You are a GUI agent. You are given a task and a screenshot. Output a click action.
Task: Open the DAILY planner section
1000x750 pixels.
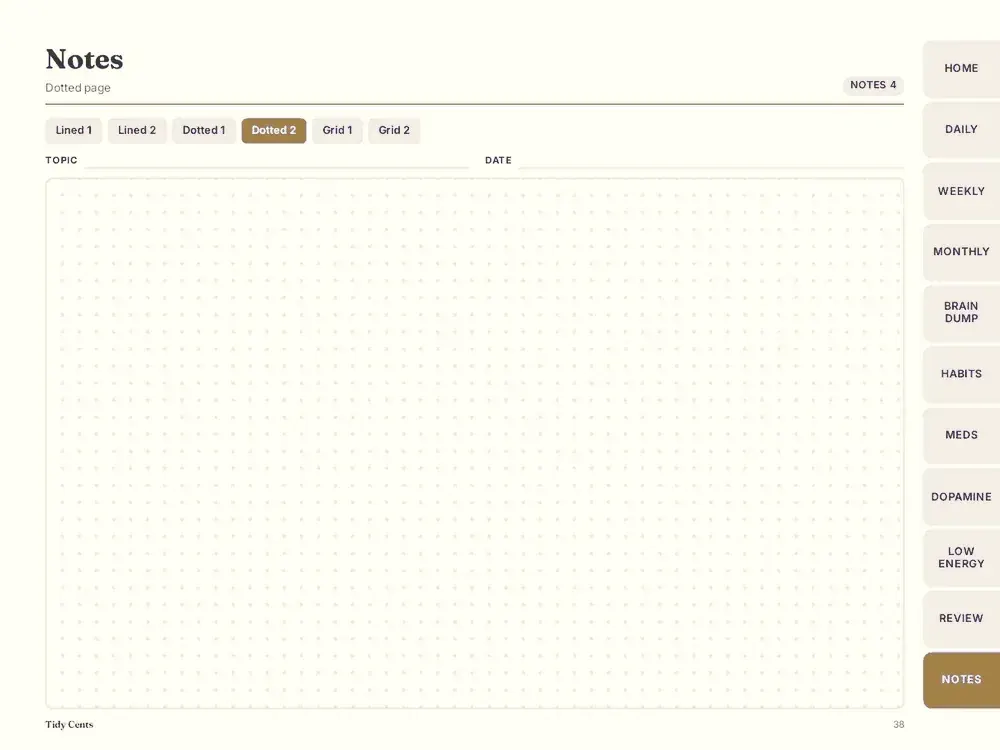pyautogui.click(x=961, y=129)
